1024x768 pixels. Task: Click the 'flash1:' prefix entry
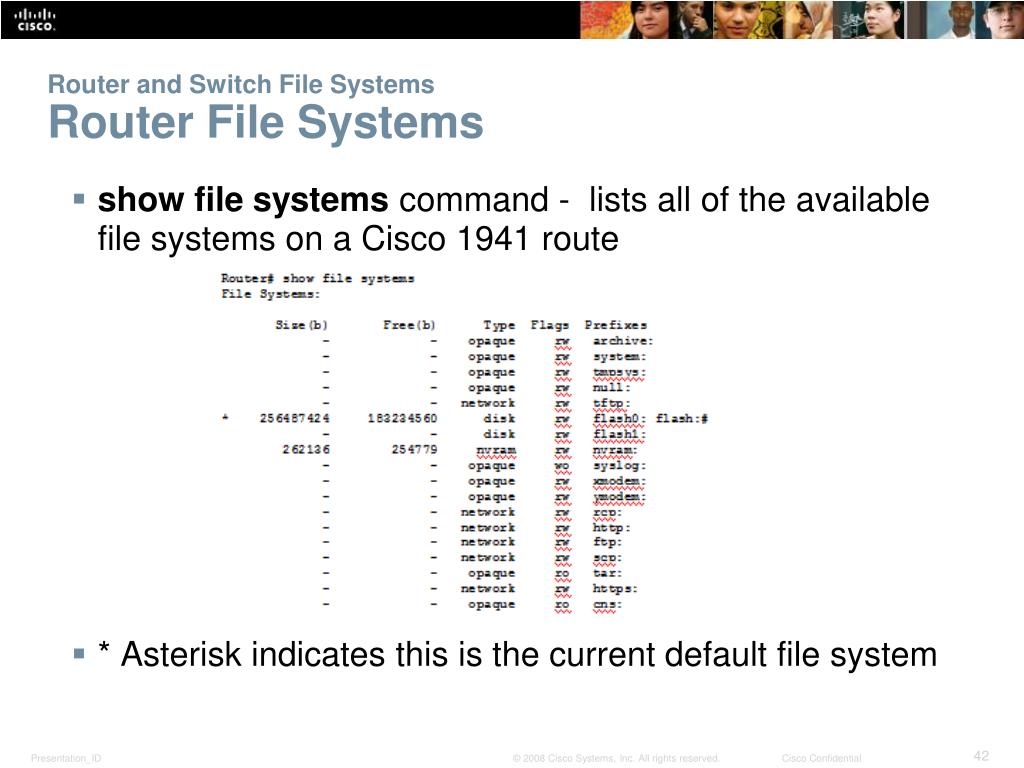point(619,434)
